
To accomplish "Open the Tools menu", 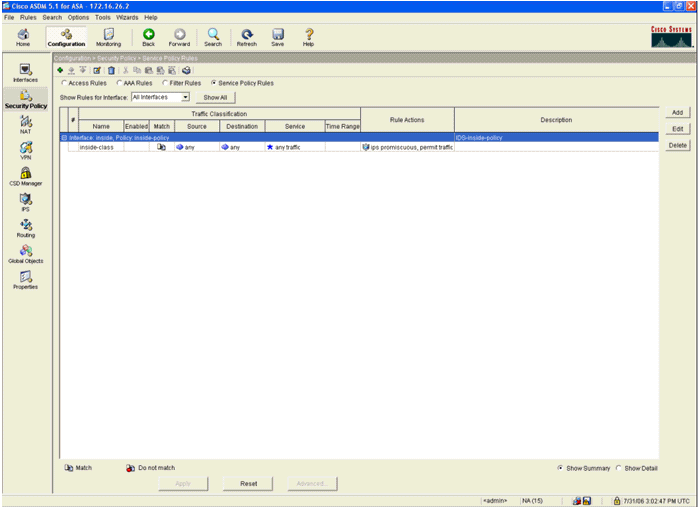I will [x=102, y=17].
